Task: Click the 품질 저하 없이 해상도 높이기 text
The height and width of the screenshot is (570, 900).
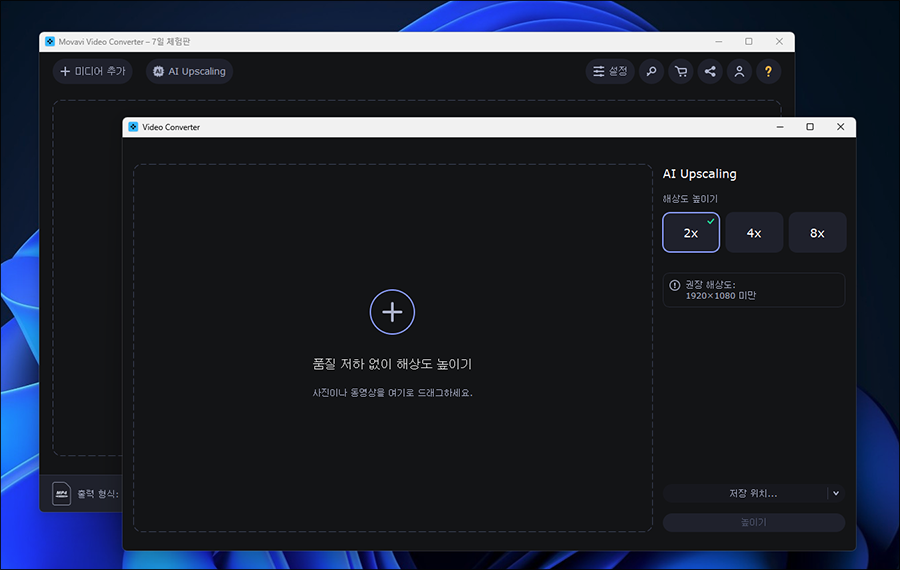Action: click(392, 364)
